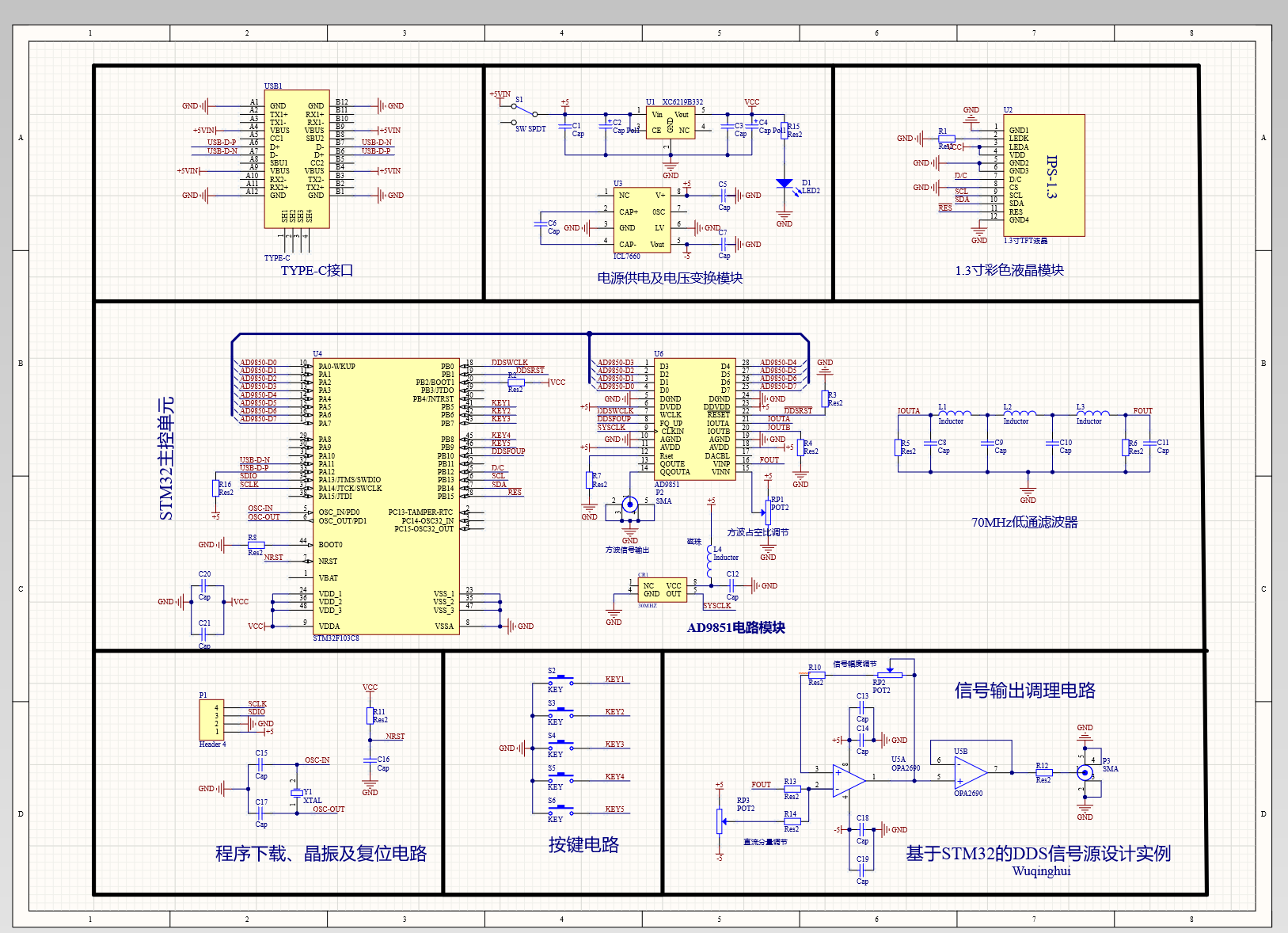
Task: Select capacitor C20 beside VCC
Action: [204, 587]
